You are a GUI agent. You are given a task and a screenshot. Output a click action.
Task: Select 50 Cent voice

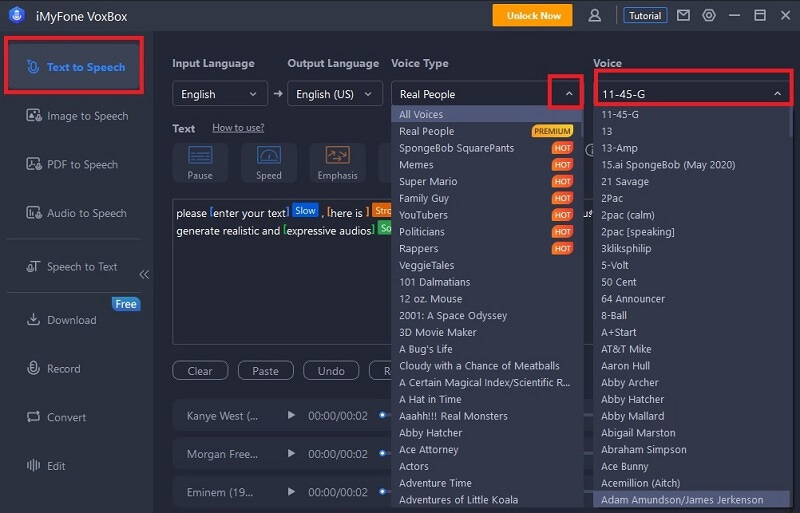pos(691,282)
